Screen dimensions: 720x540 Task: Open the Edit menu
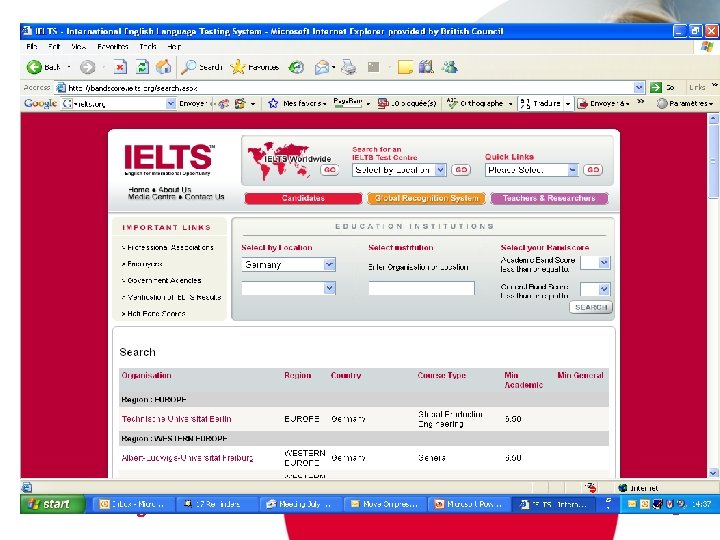tap(54, 46)
